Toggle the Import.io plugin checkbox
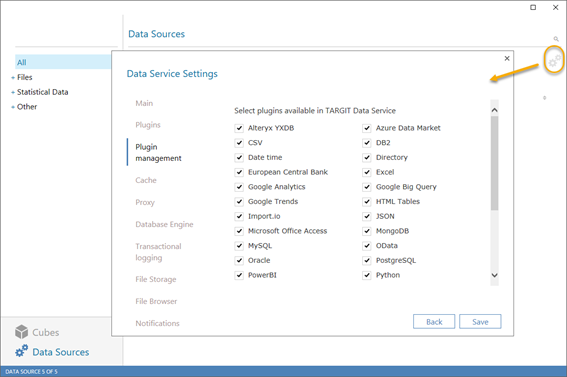The image size is (567, 377). pyautogui.click(x=239, y=216)
